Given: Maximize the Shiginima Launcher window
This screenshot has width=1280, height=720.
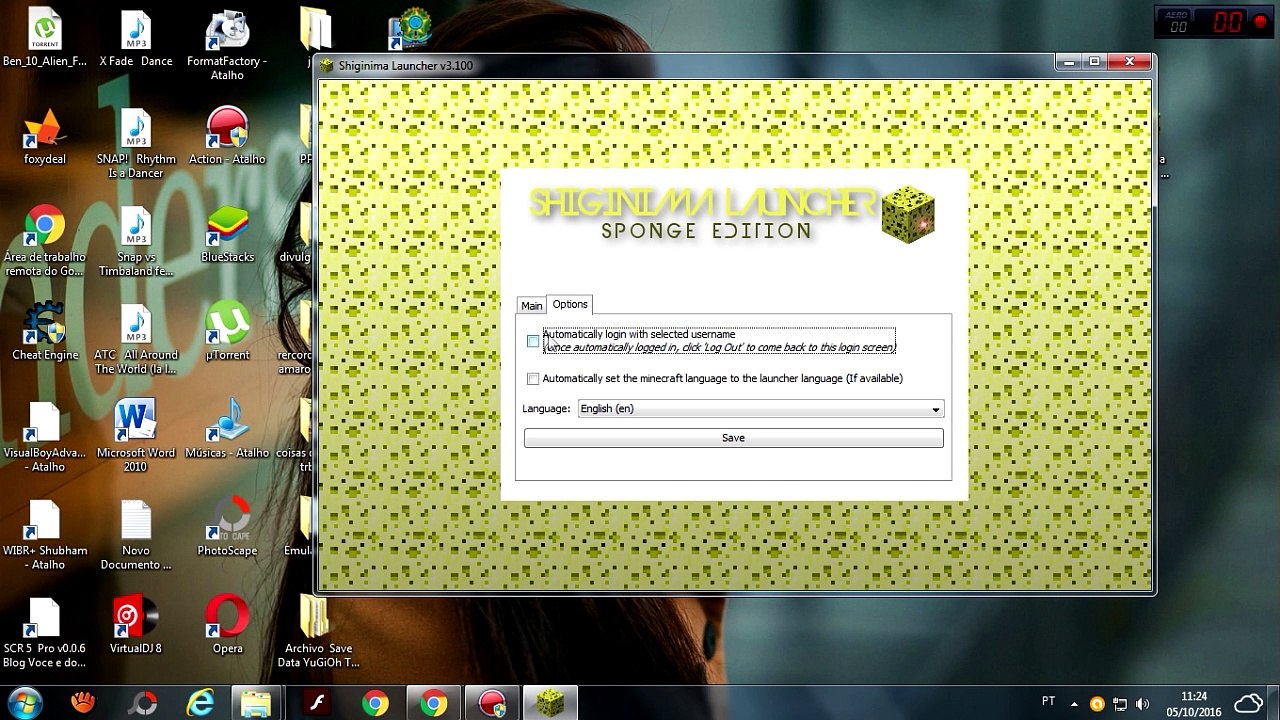Looking at the screenshot, I should (1094, 62).
